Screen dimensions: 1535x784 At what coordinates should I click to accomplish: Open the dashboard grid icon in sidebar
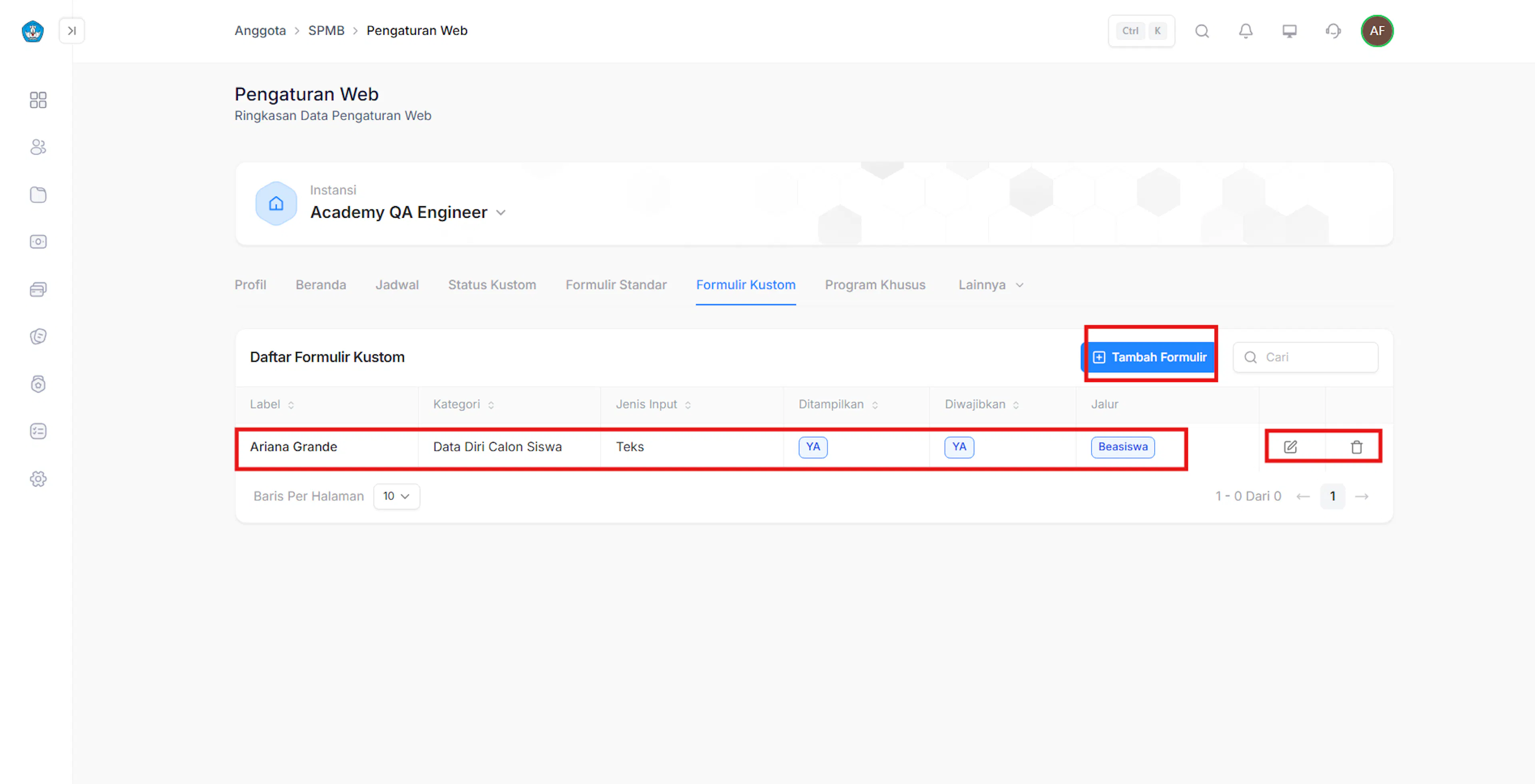click(x=38, y=100)
